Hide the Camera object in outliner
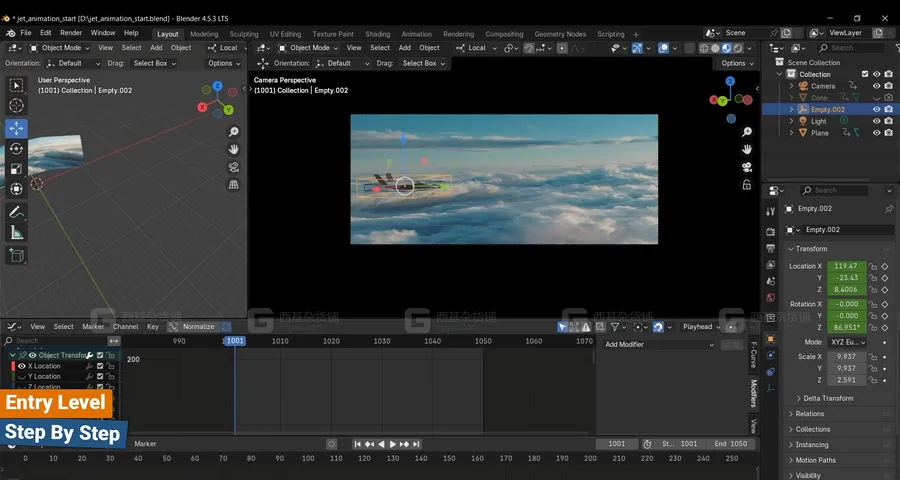 pos(877,86)
